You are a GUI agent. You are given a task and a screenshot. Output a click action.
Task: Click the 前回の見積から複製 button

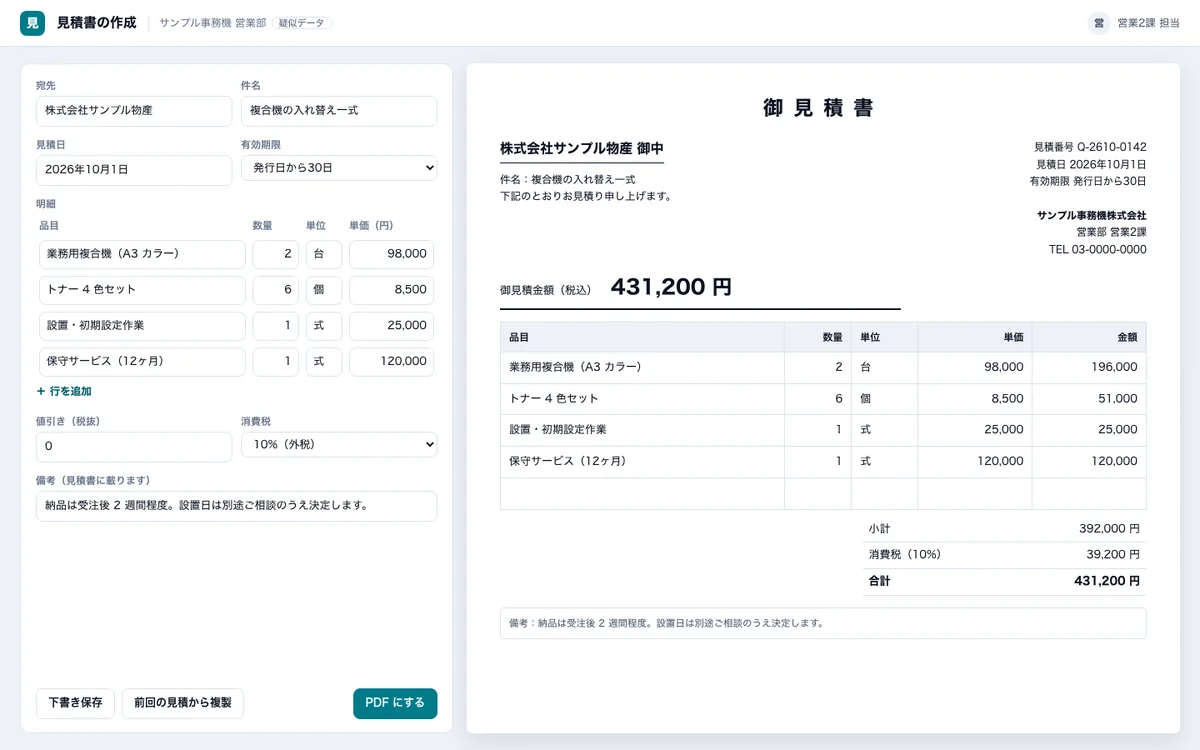tap(183, 703)
